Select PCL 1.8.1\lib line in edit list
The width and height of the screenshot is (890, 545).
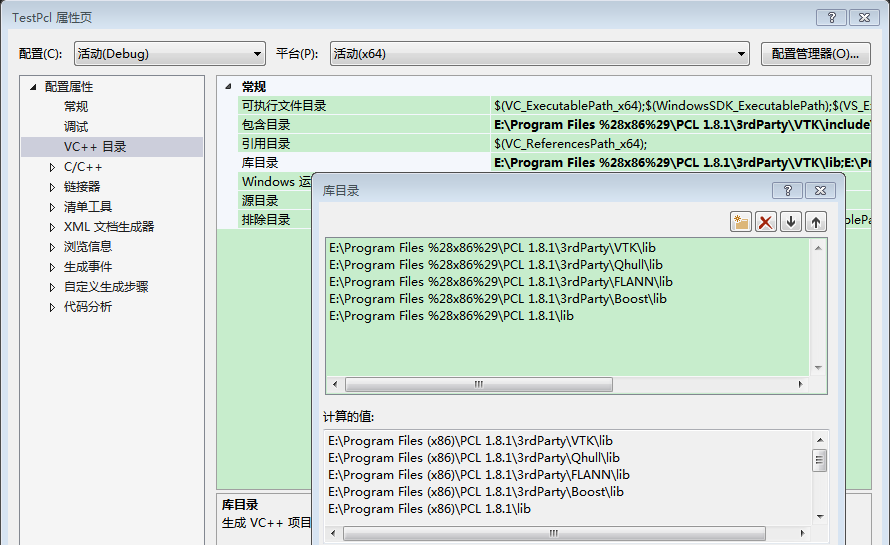[x=451, y=316]
